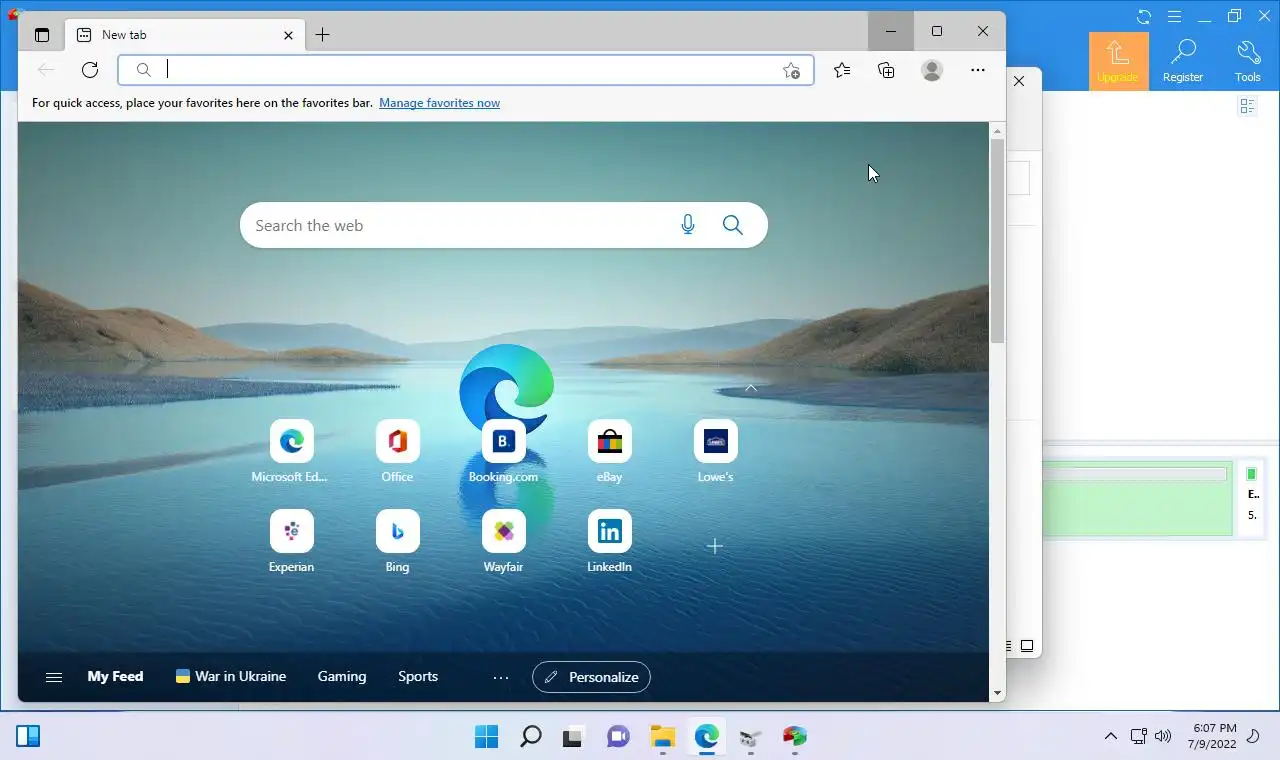The width and height of the screenshot is (1280, 760).
Task: Click the scrollbar up arrow in Edge
Action: (997, 131)
